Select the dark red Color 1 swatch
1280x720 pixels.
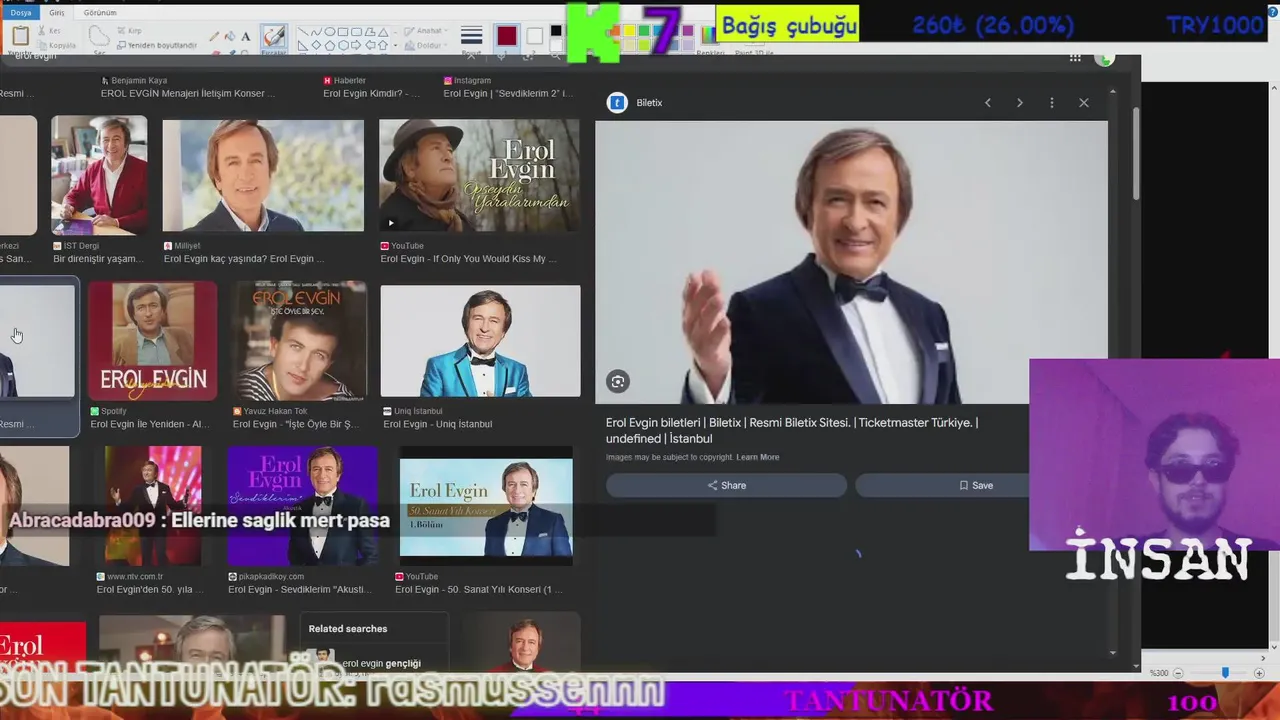pos(507,36)
